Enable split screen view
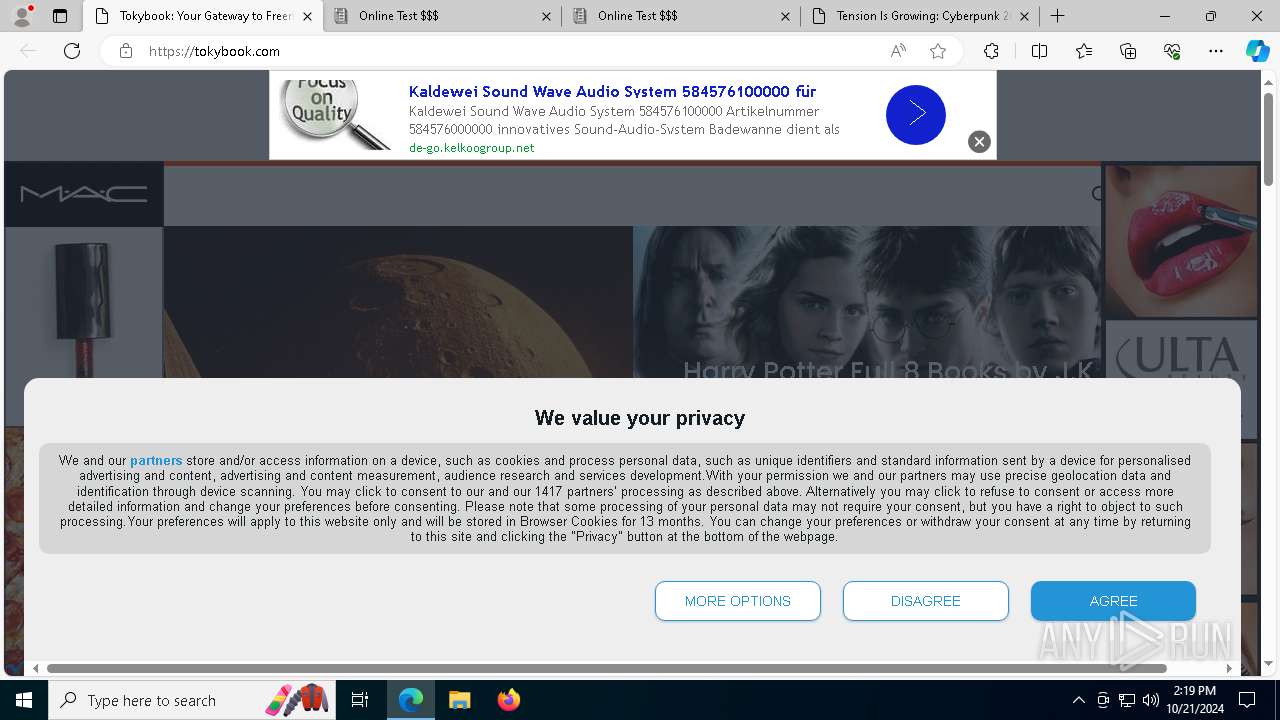 tap(1039, 51)
